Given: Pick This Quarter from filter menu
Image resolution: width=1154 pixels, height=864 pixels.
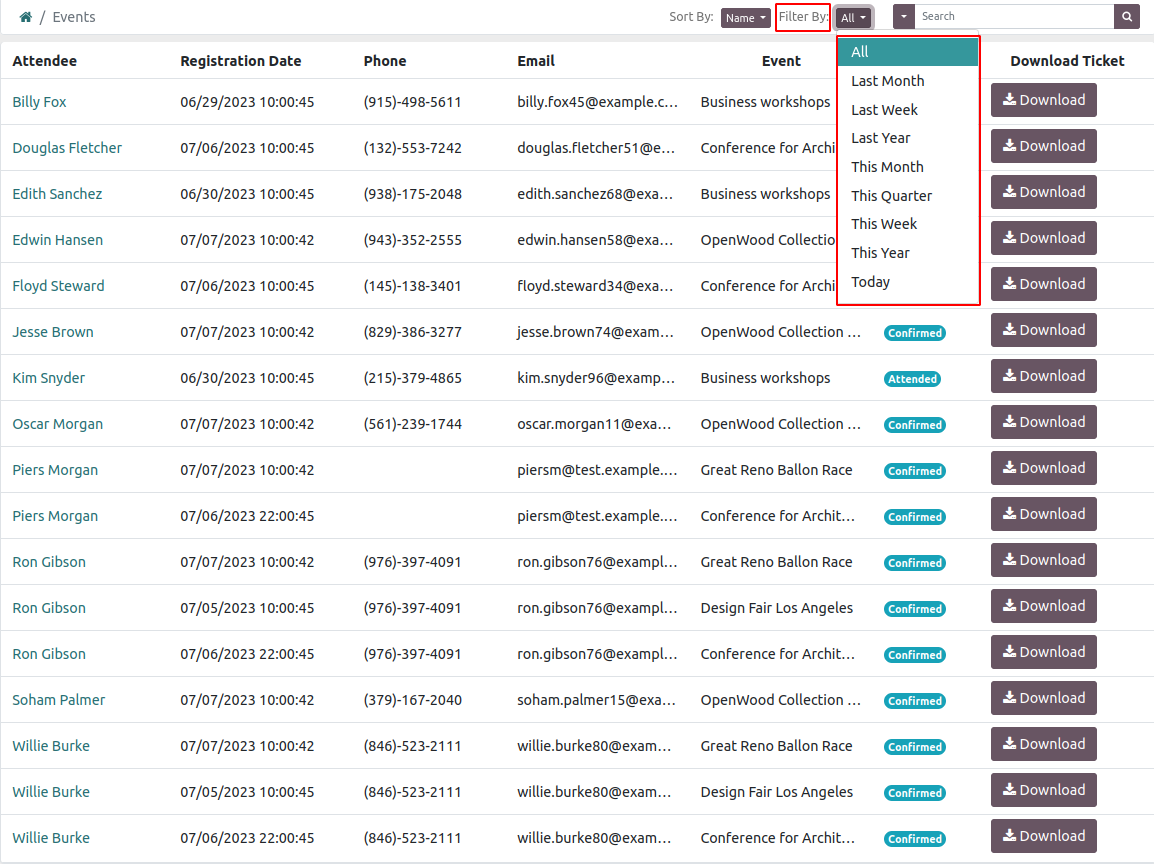Looking at the screenshot, I should click(908, 195).
